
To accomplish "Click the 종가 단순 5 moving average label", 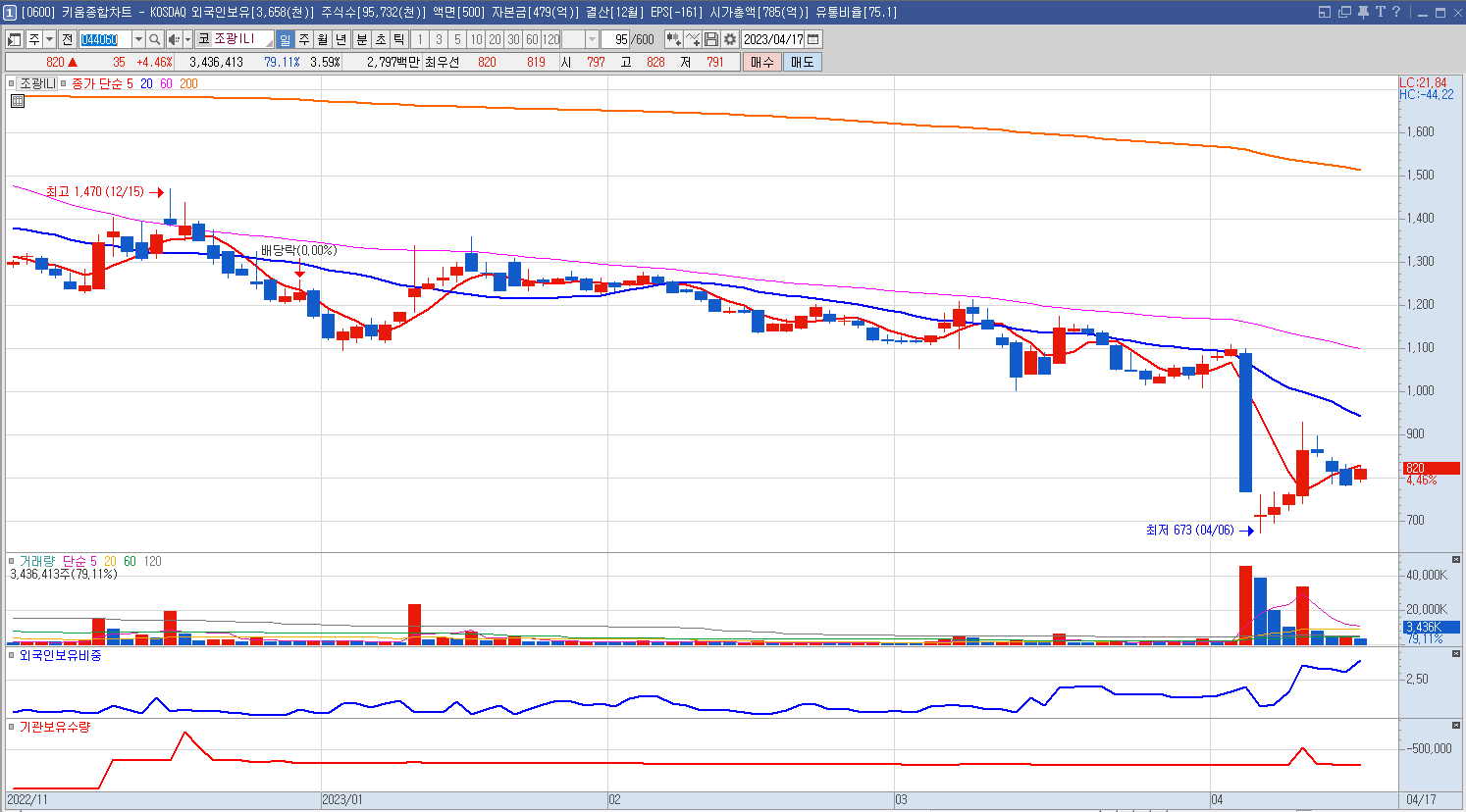I will tap(102, 83).
